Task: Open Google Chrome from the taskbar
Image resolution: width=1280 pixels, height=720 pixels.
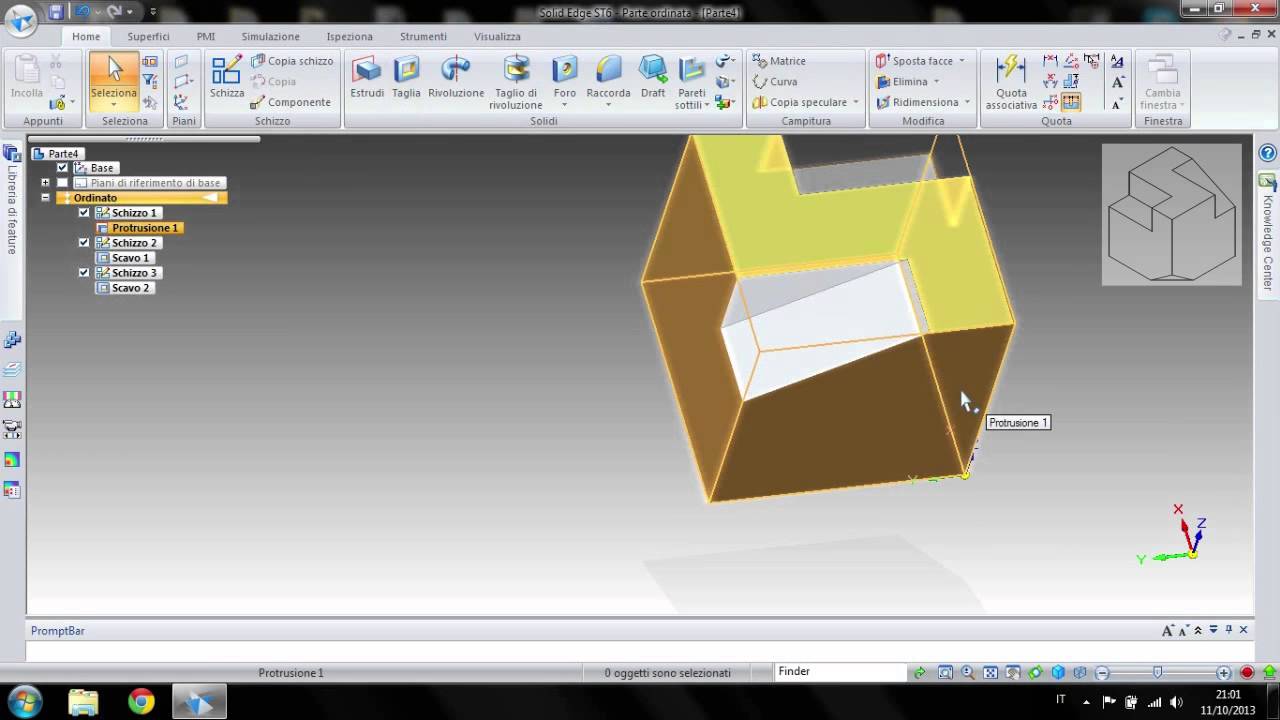Action: coord(141,702)
